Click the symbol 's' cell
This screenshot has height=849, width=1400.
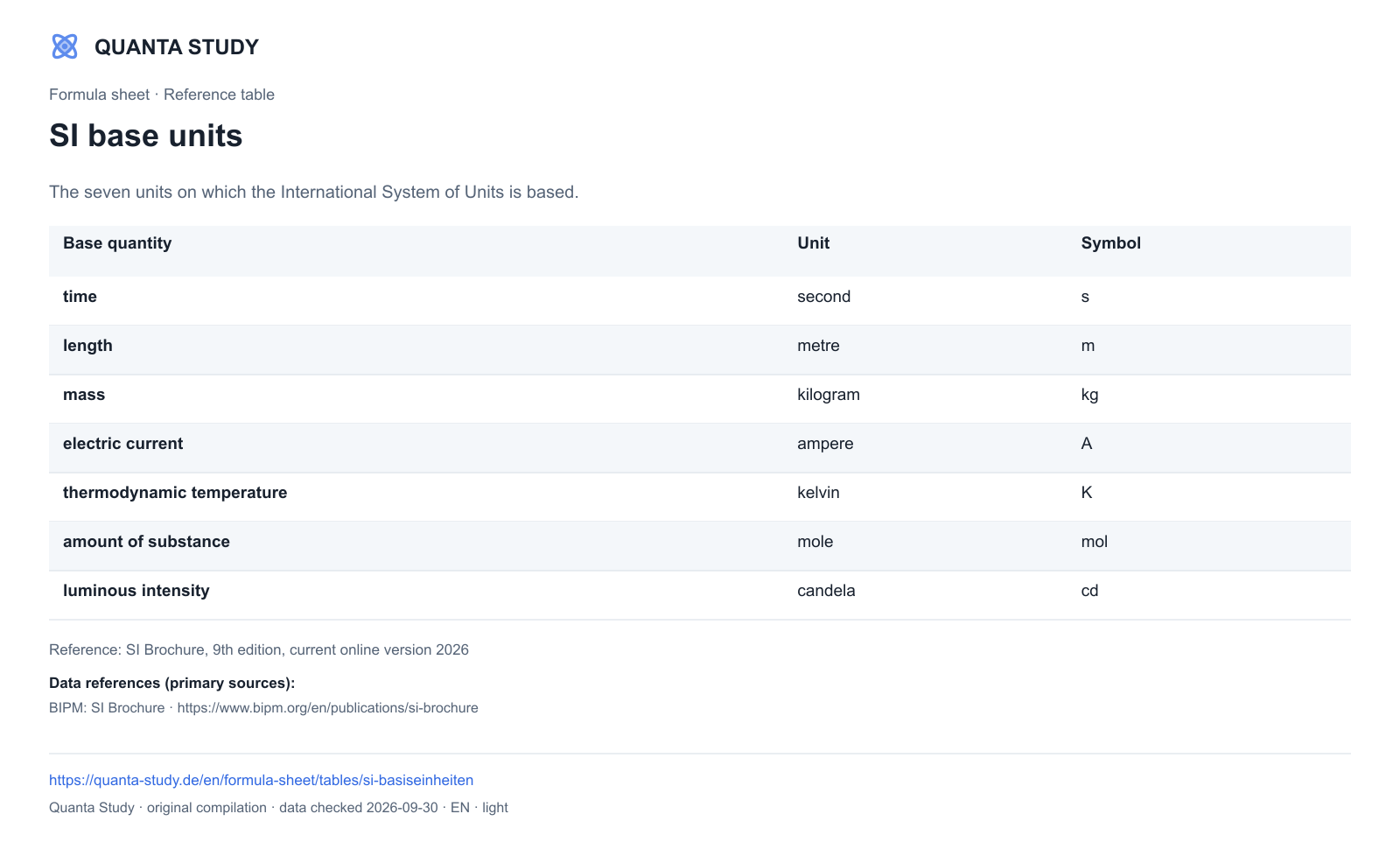click(x=1085, y=297)
